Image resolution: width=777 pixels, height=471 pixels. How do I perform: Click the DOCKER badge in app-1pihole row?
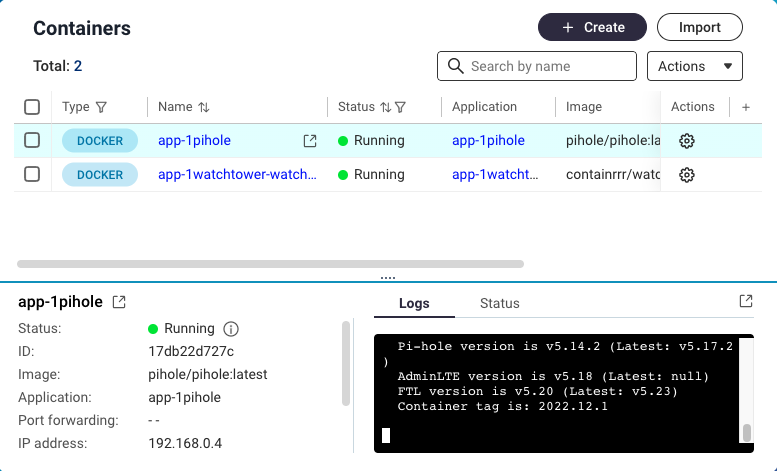[100, 141]
